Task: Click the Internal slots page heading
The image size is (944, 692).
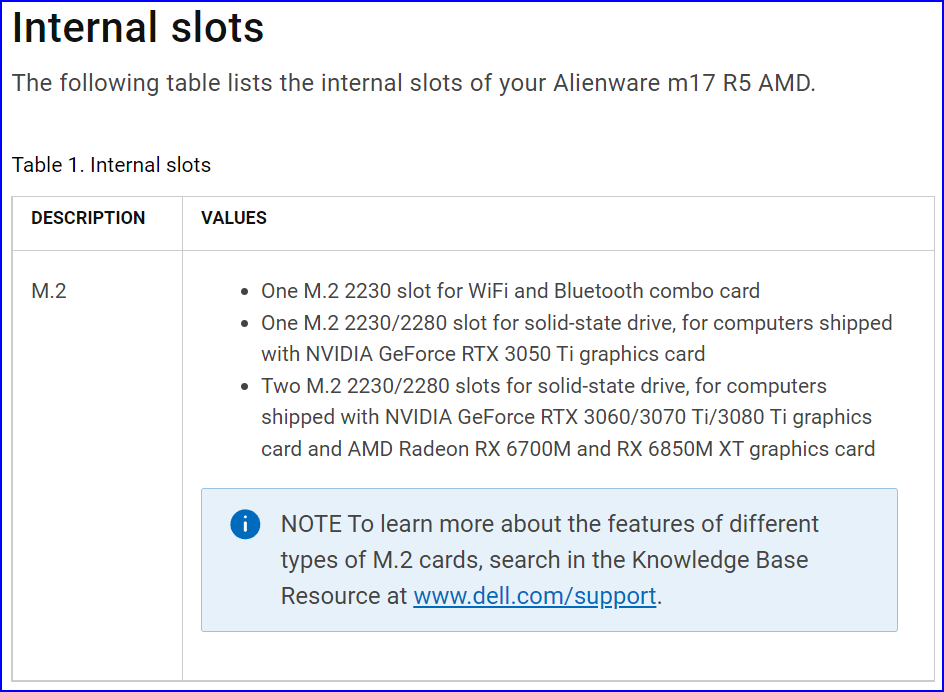Action: coord(138,28)
